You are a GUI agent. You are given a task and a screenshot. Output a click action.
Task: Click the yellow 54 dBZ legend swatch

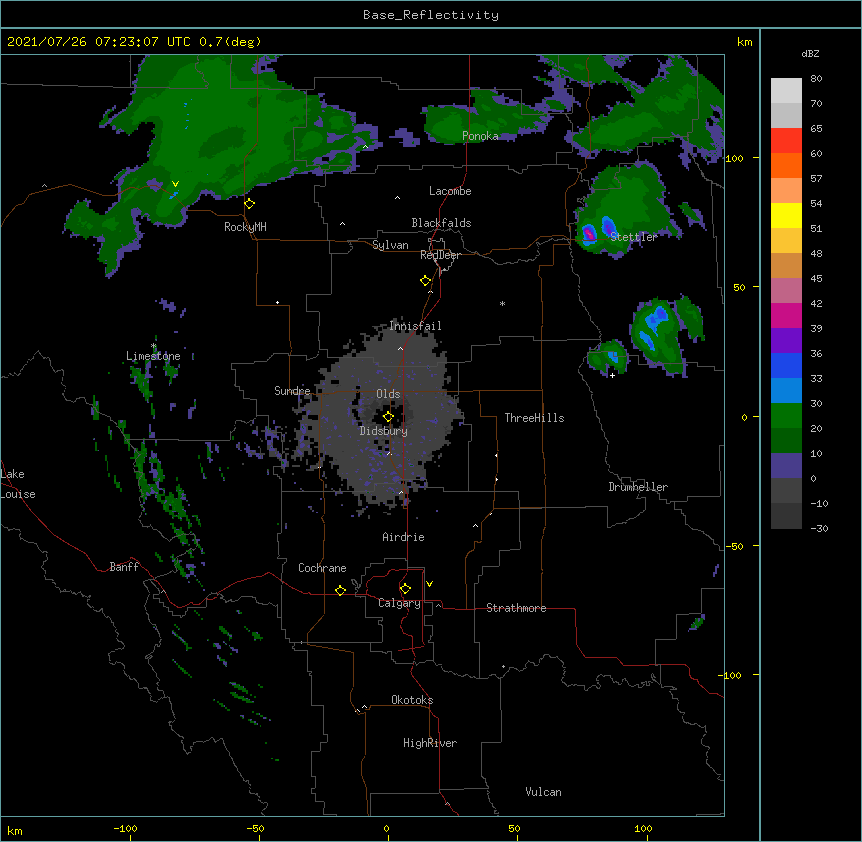[x=786, y=215]
